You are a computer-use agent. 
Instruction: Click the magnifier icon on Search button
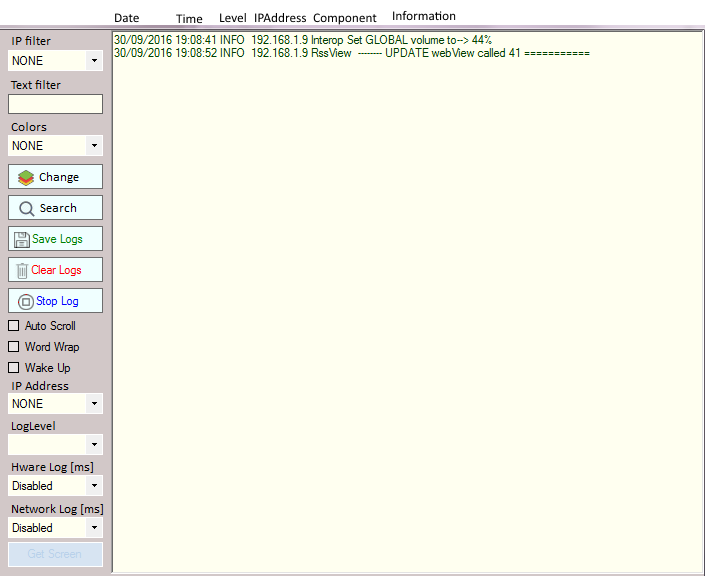[27, 209]
